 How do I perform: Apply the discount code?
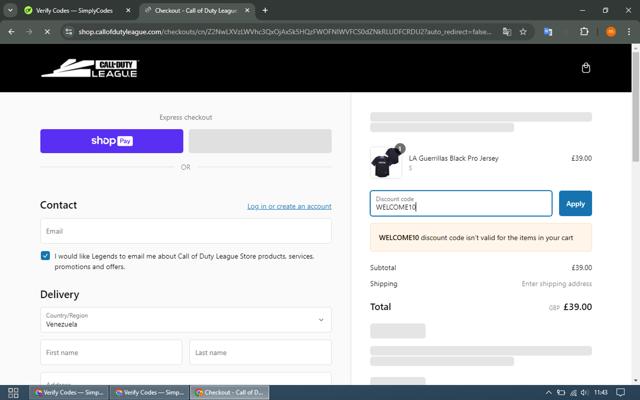(575, 203)
